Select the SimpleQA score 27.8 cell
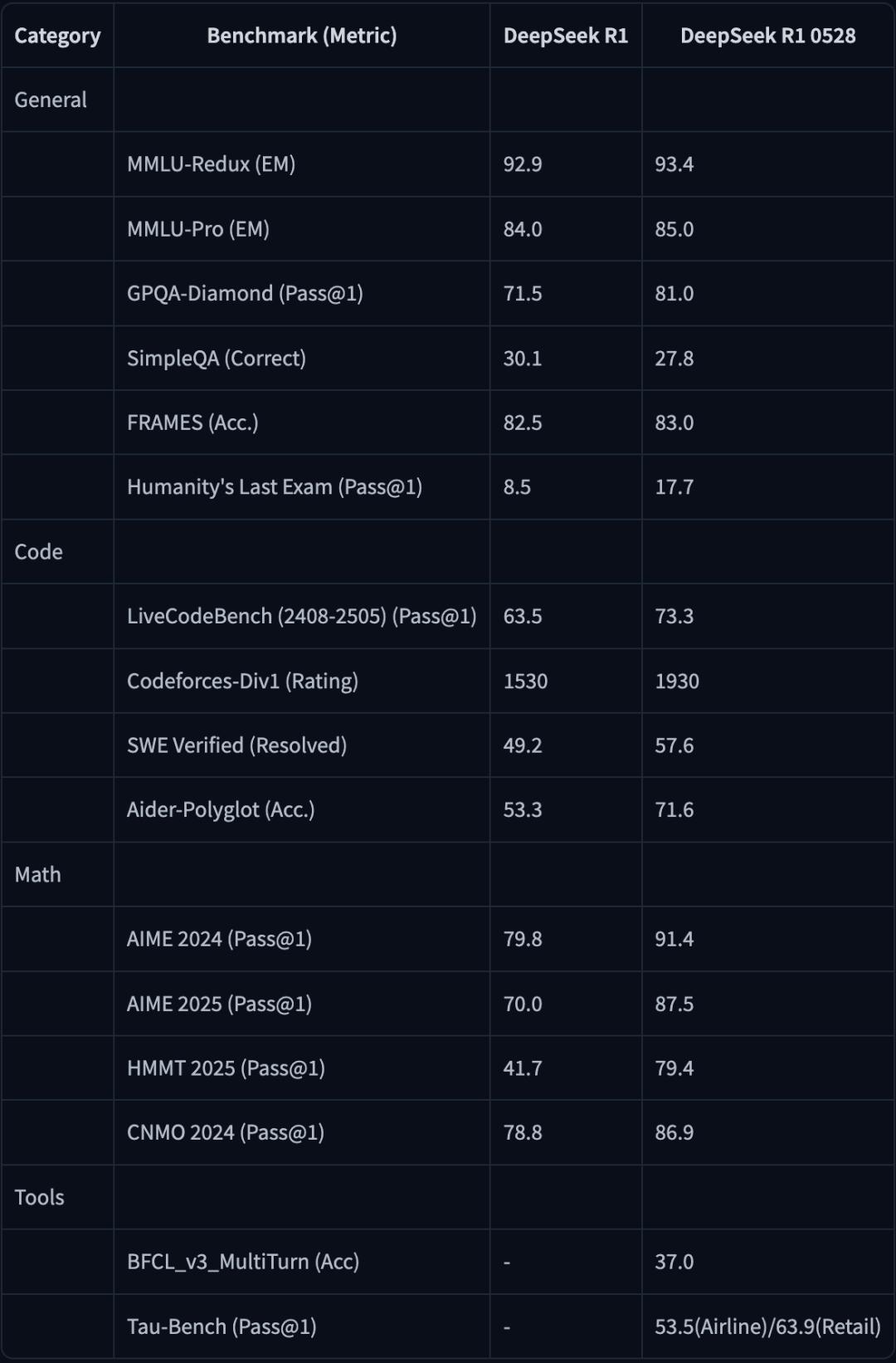 [x=674, y=359]
